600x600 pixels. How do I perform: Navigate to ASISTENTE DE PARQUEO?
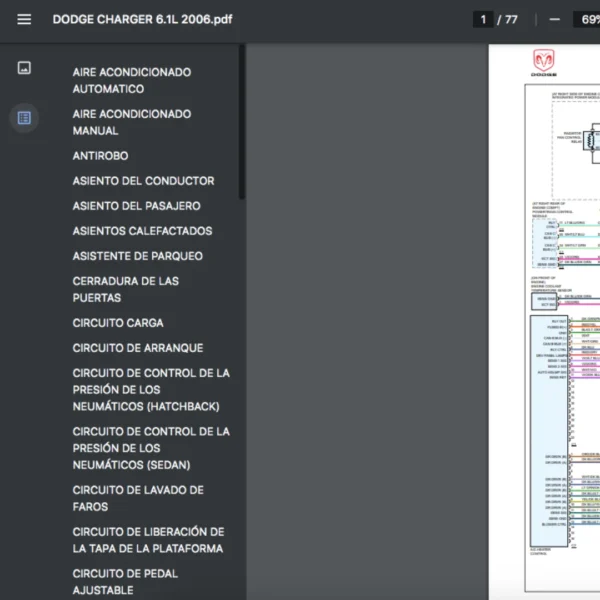(137, 256)
